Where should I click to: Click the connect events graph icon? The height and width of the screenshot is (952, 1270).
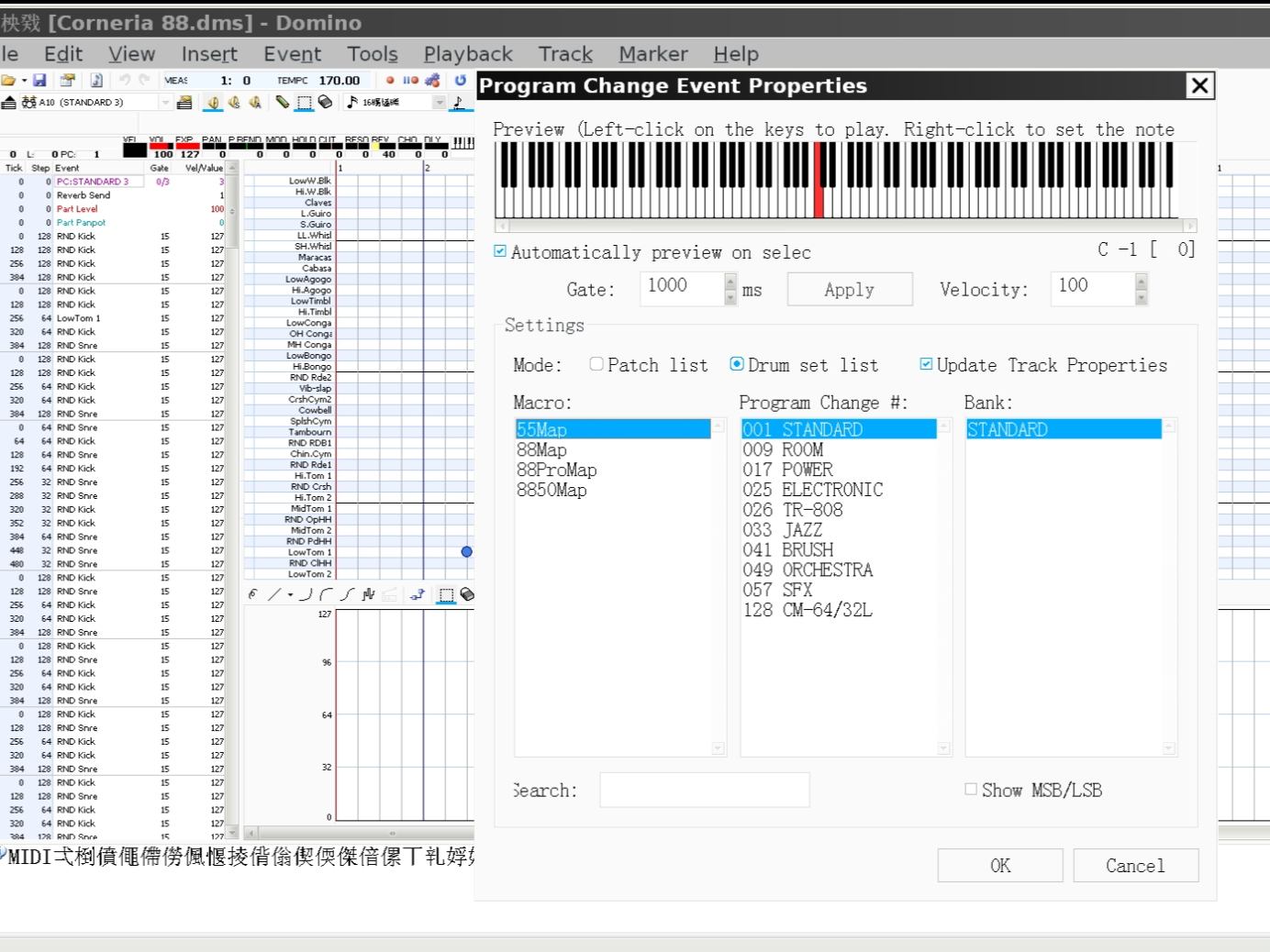coord(418,594)
